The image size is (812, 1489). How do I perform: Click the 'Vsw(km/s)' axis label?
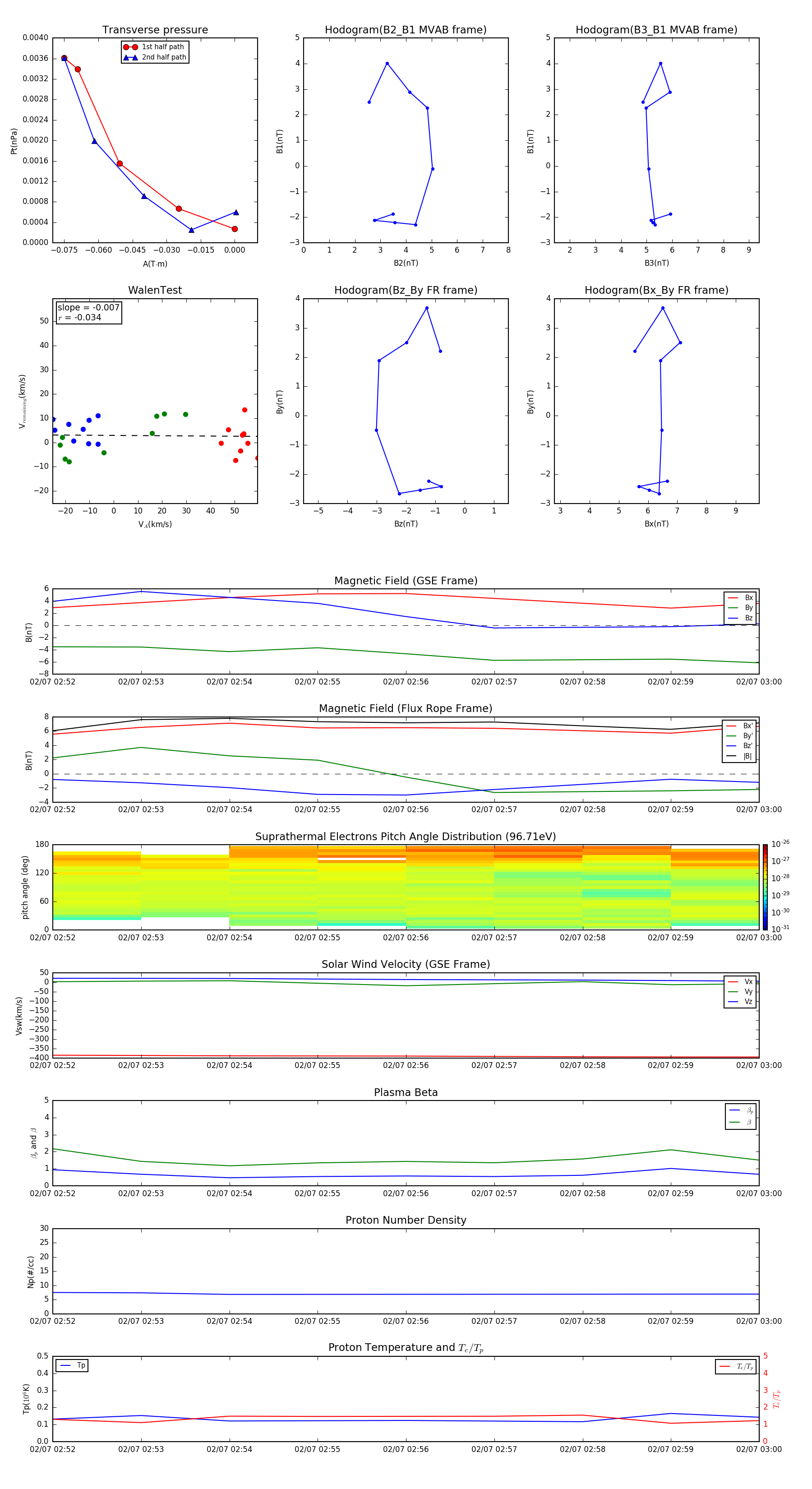19,1016
